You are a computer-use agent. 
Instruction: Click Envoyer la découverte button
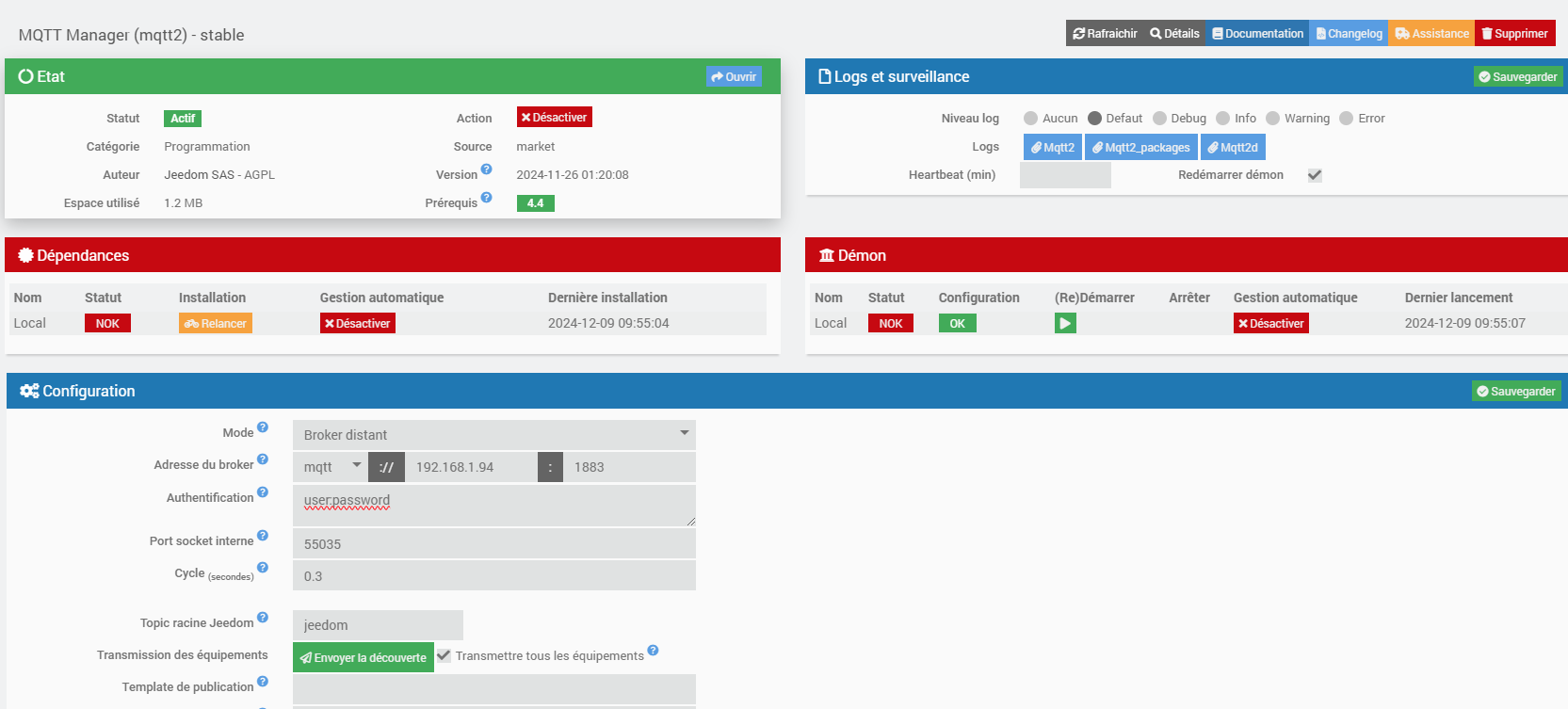click(364, 657)
